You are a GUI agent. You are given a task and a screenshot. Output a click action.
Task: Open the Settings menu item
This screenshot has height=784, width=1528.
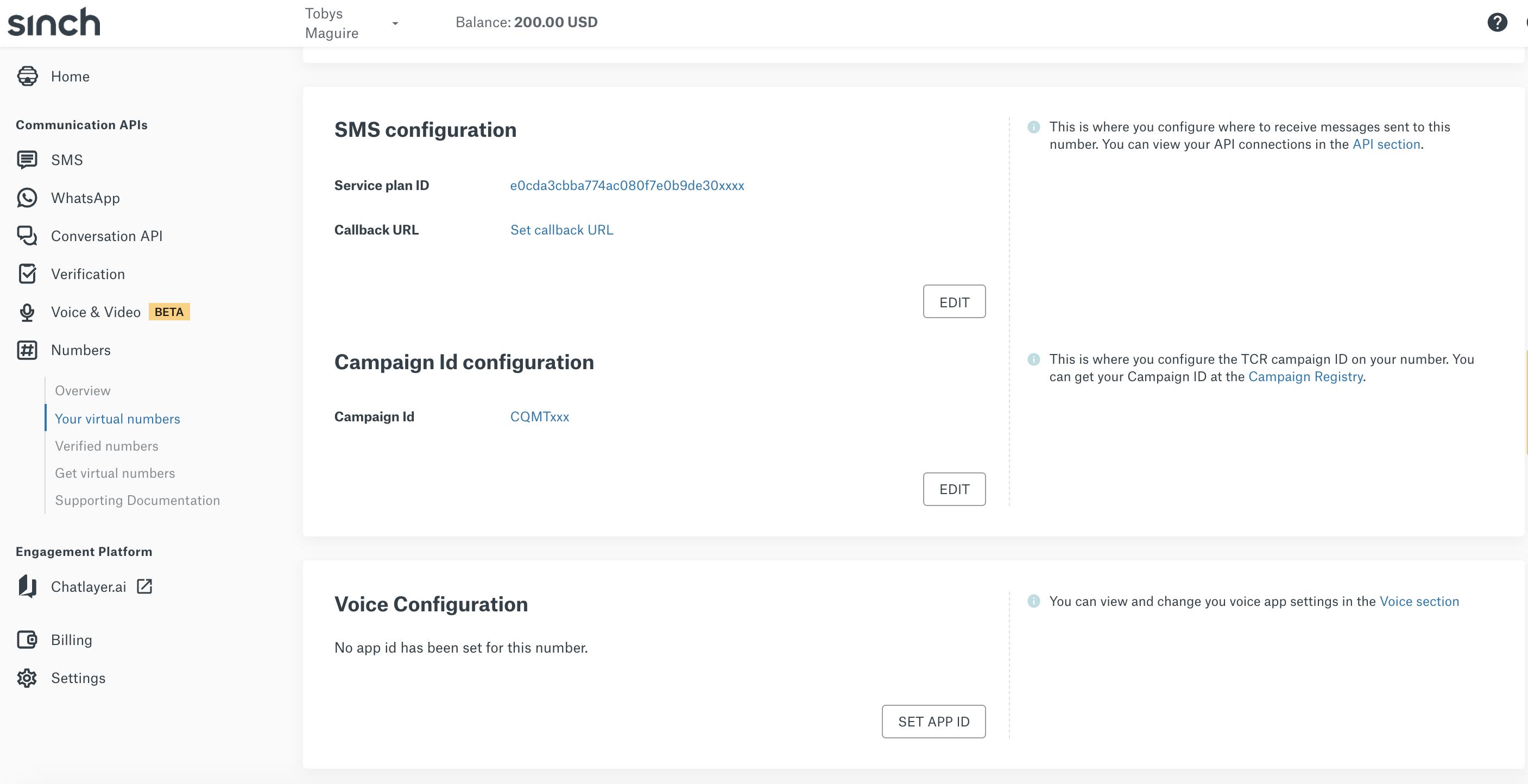coord(78,678)
